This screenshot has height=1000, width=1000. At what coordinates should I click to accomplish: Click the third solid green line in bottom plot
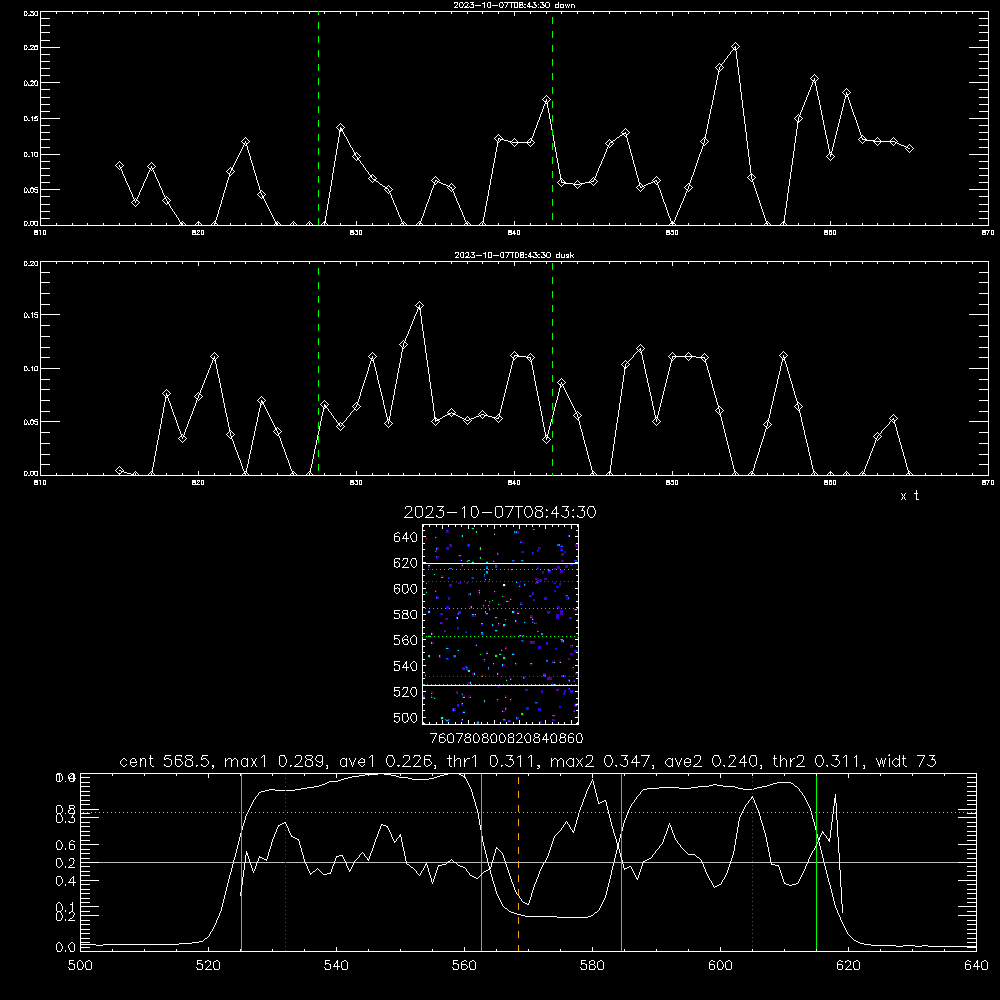pos(621,862)
